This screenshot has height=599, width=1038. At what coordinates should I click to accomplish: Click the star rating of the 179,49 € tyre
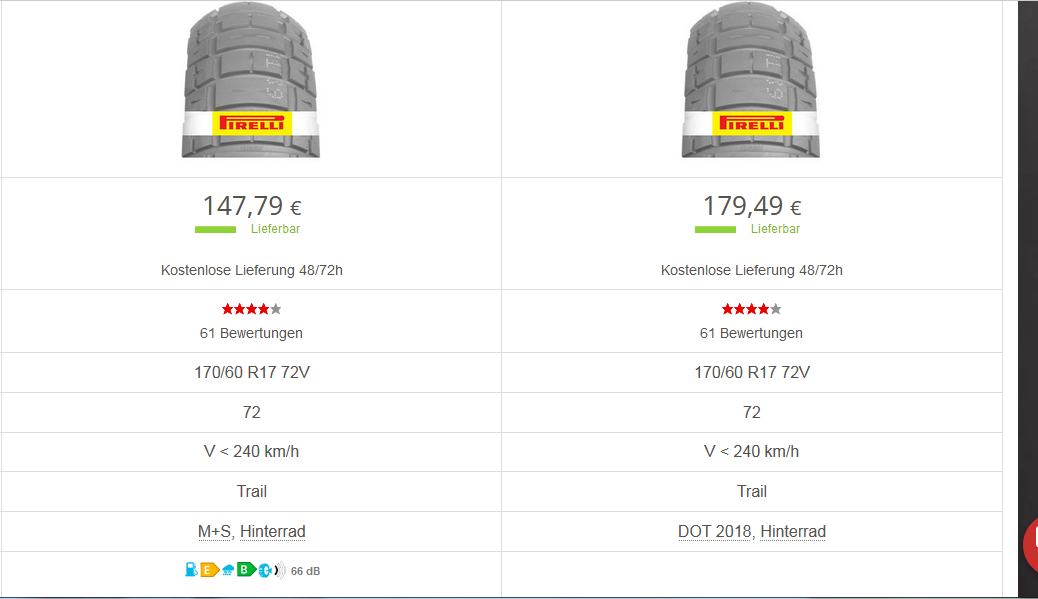click(x=751, y=309)
